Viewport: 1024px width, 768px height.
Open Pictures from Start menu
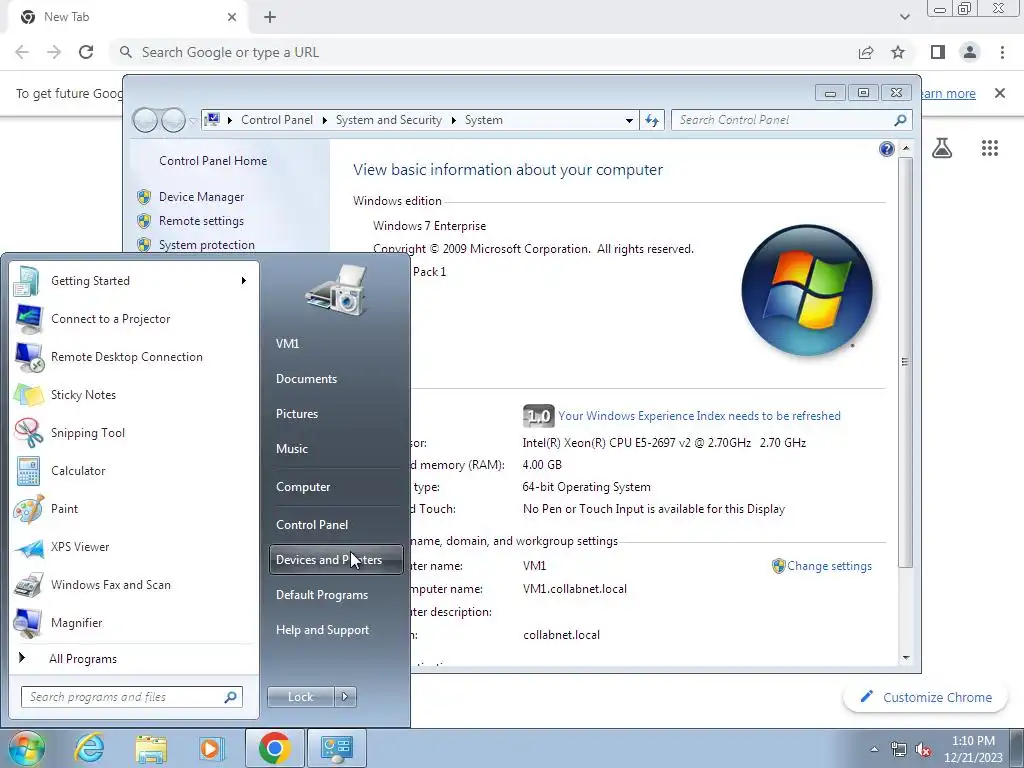pos(336,414)
